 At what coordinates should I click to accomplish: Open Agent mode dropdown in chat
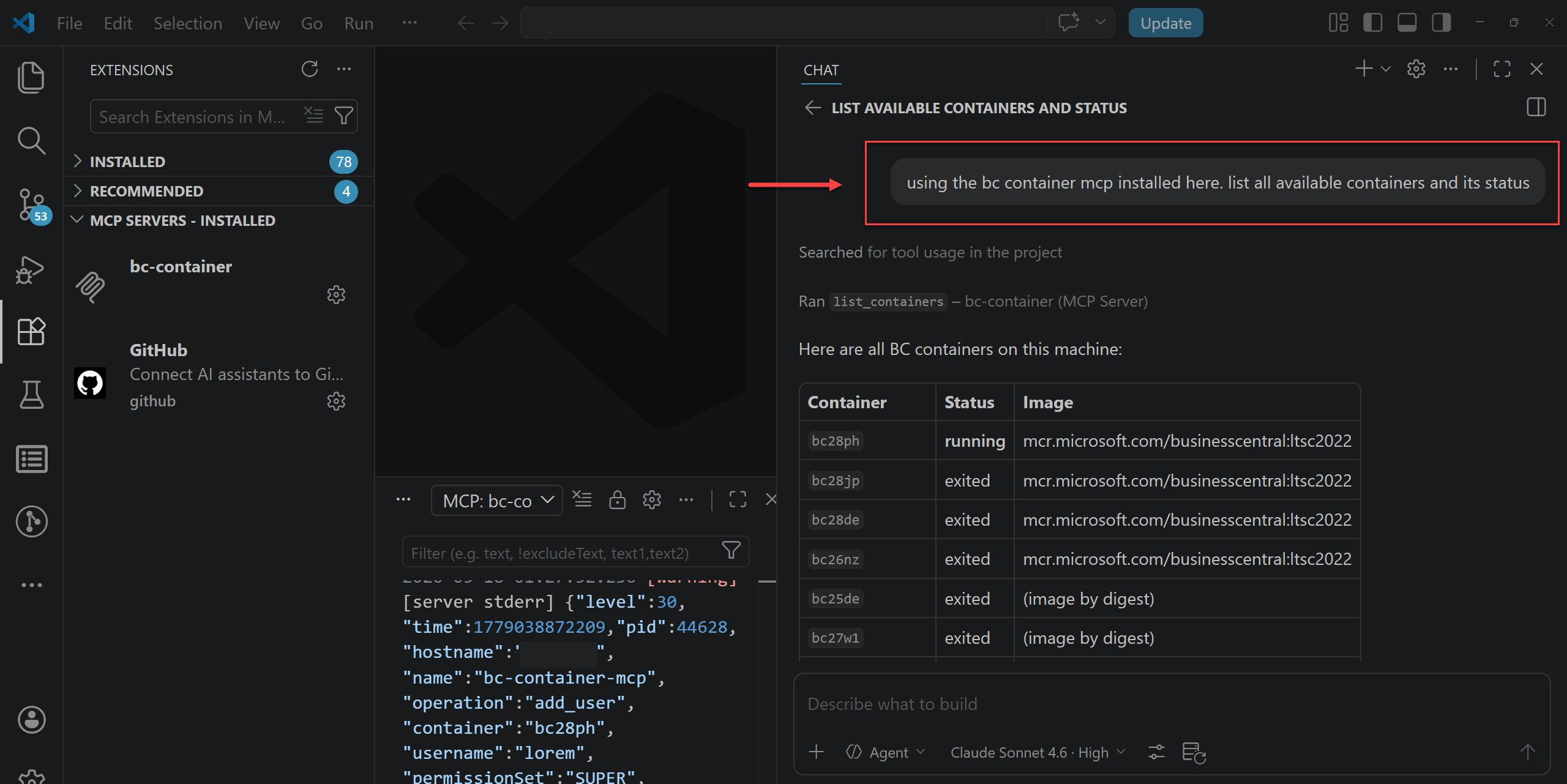point(886,752)
